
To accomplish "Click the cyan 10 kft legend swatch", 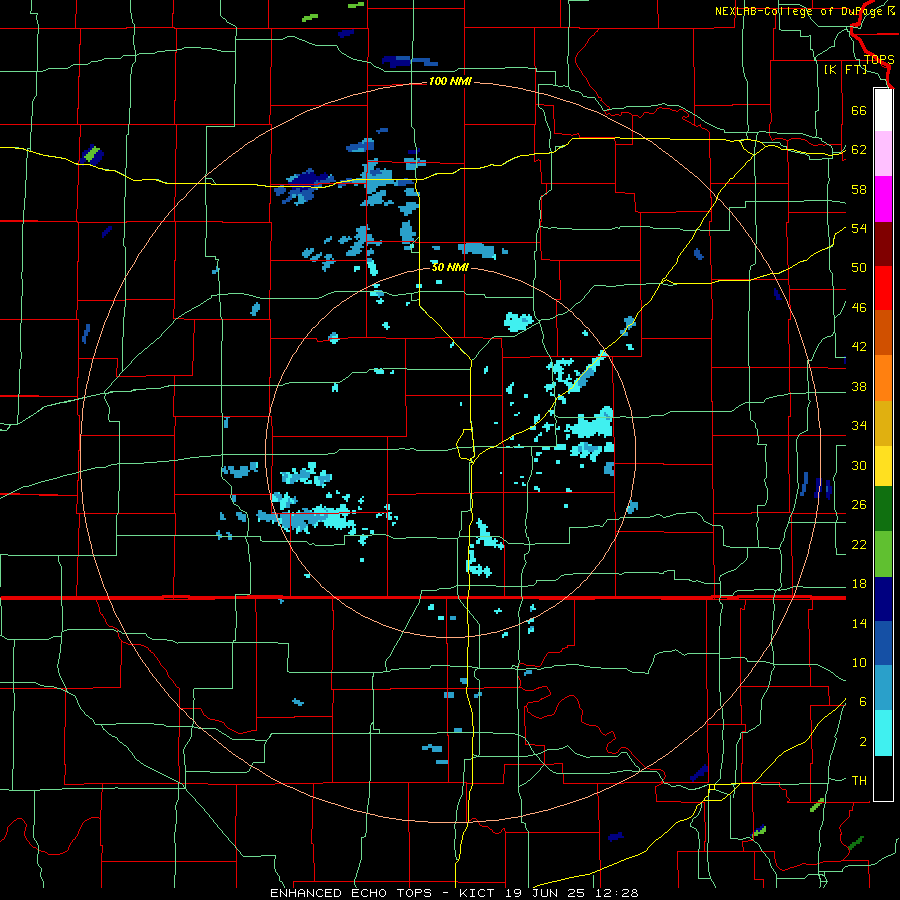I will click(883, 733).
